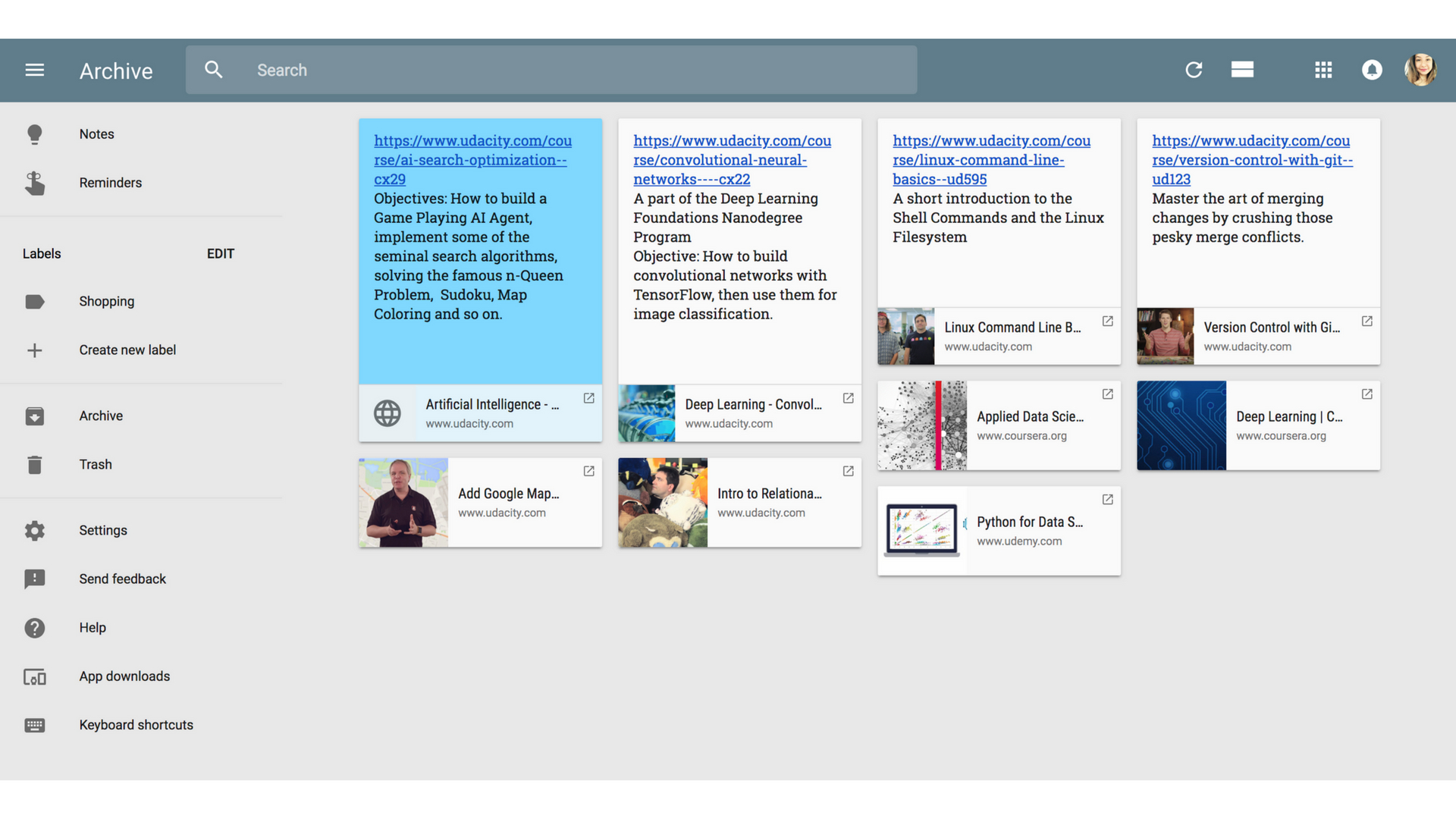Open Linux Command Line external link icon
The width and height of the screenshot is (1456, 819).
[x=1107, y=322]
